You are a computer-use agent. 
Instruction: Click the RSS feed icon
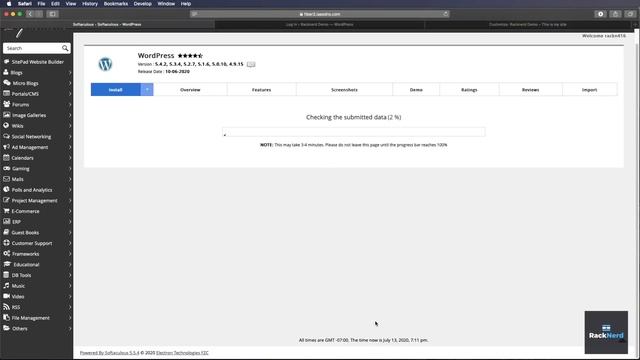point(6,307)
